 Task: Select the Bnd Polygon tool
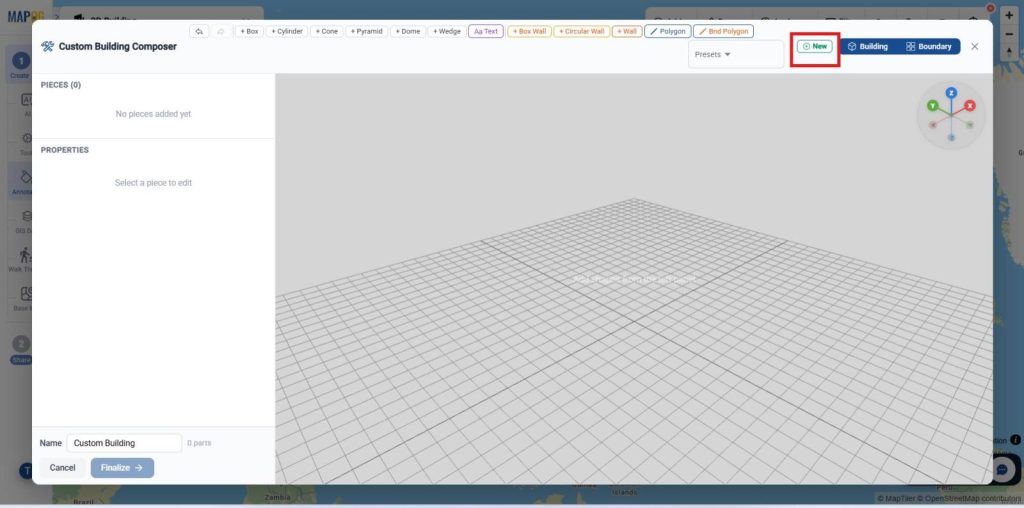(723, 31)
